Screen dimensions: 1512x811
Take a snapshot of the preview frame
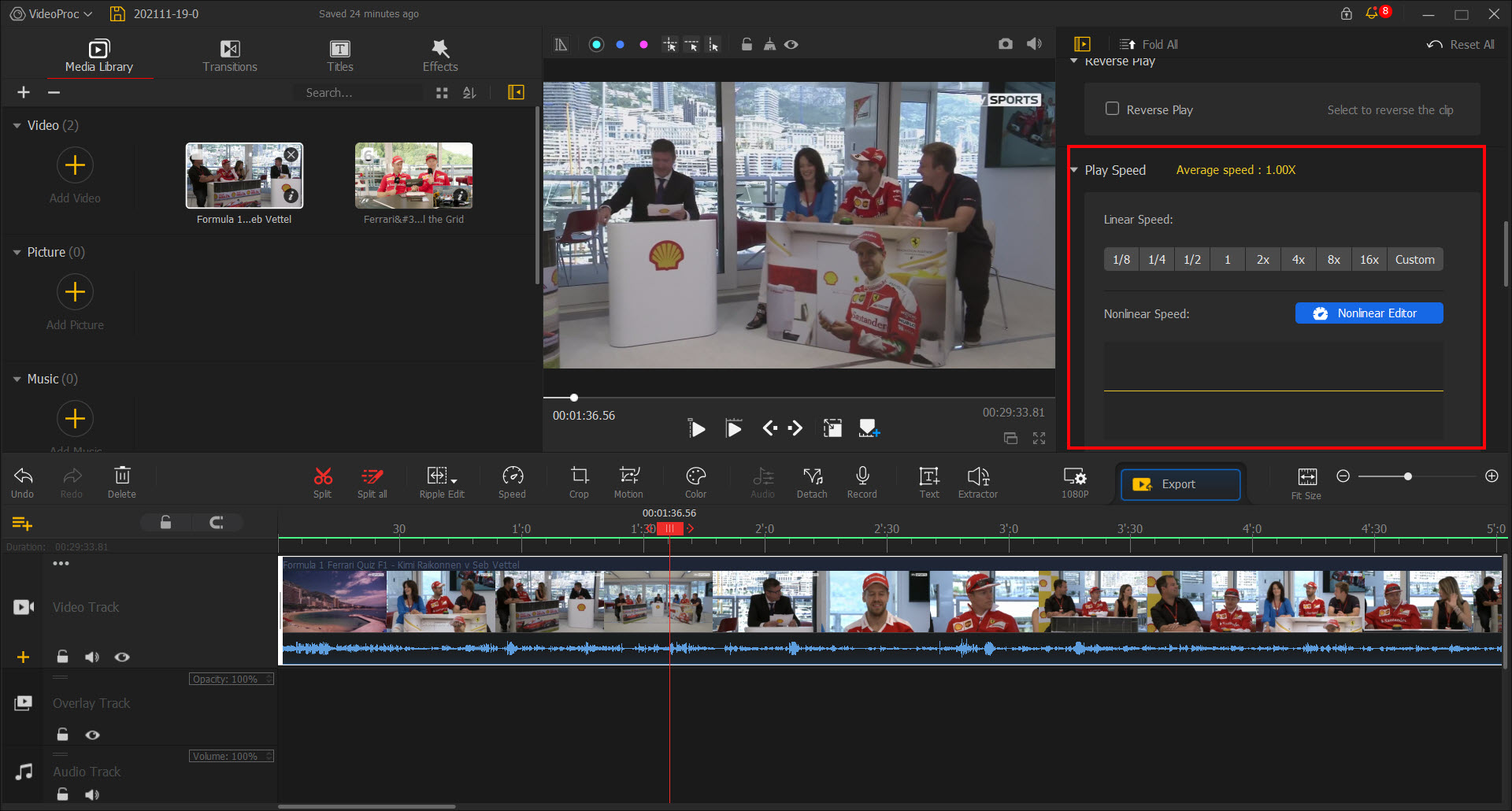[1006, 44]
